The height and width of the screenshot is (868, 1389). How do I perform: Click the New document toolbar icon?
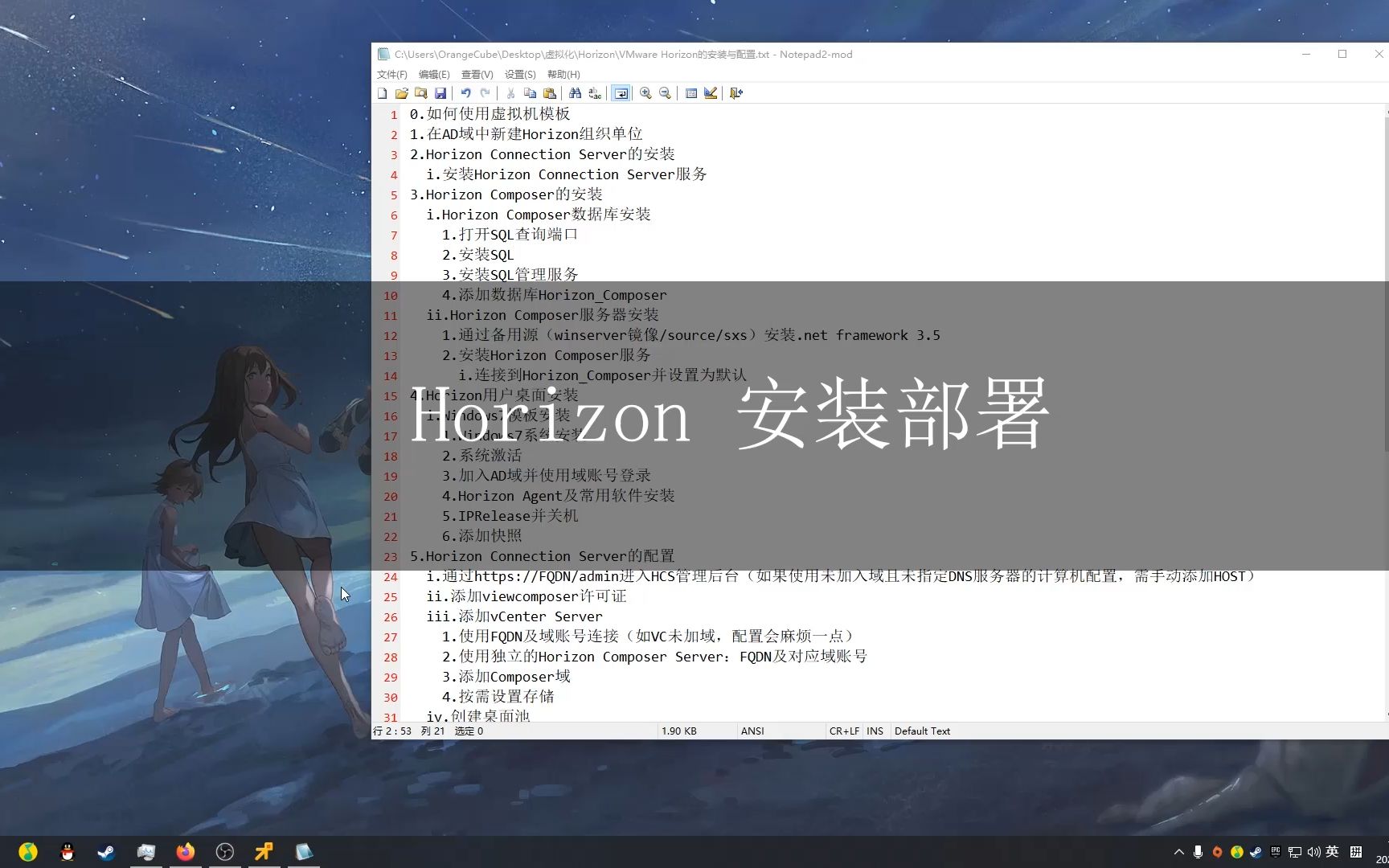[383, 93]
